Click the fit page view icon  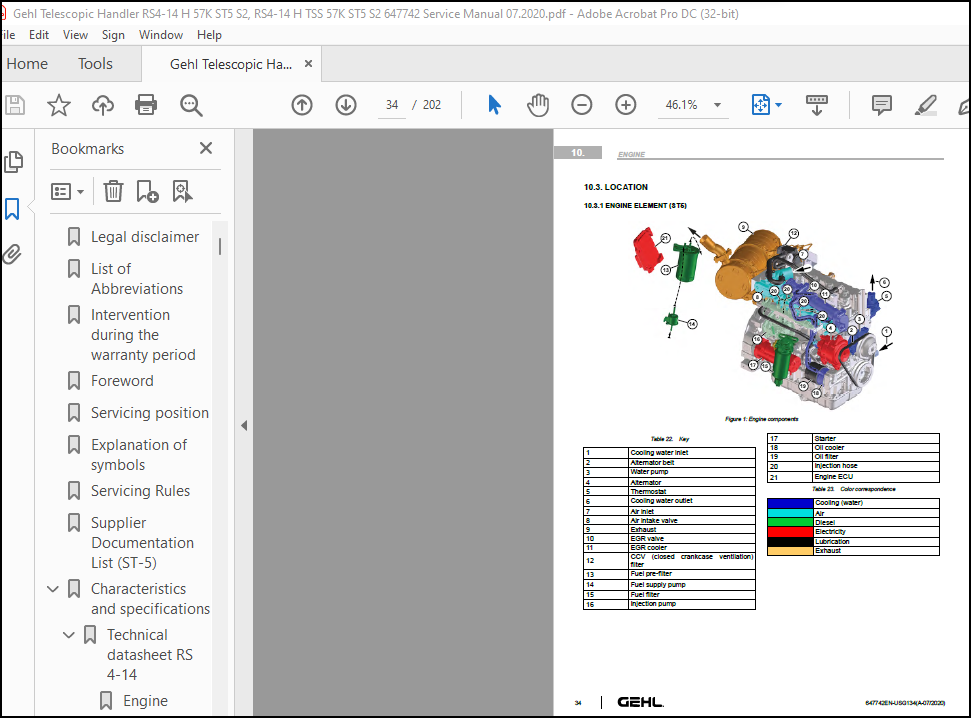[x=761, y=105]
